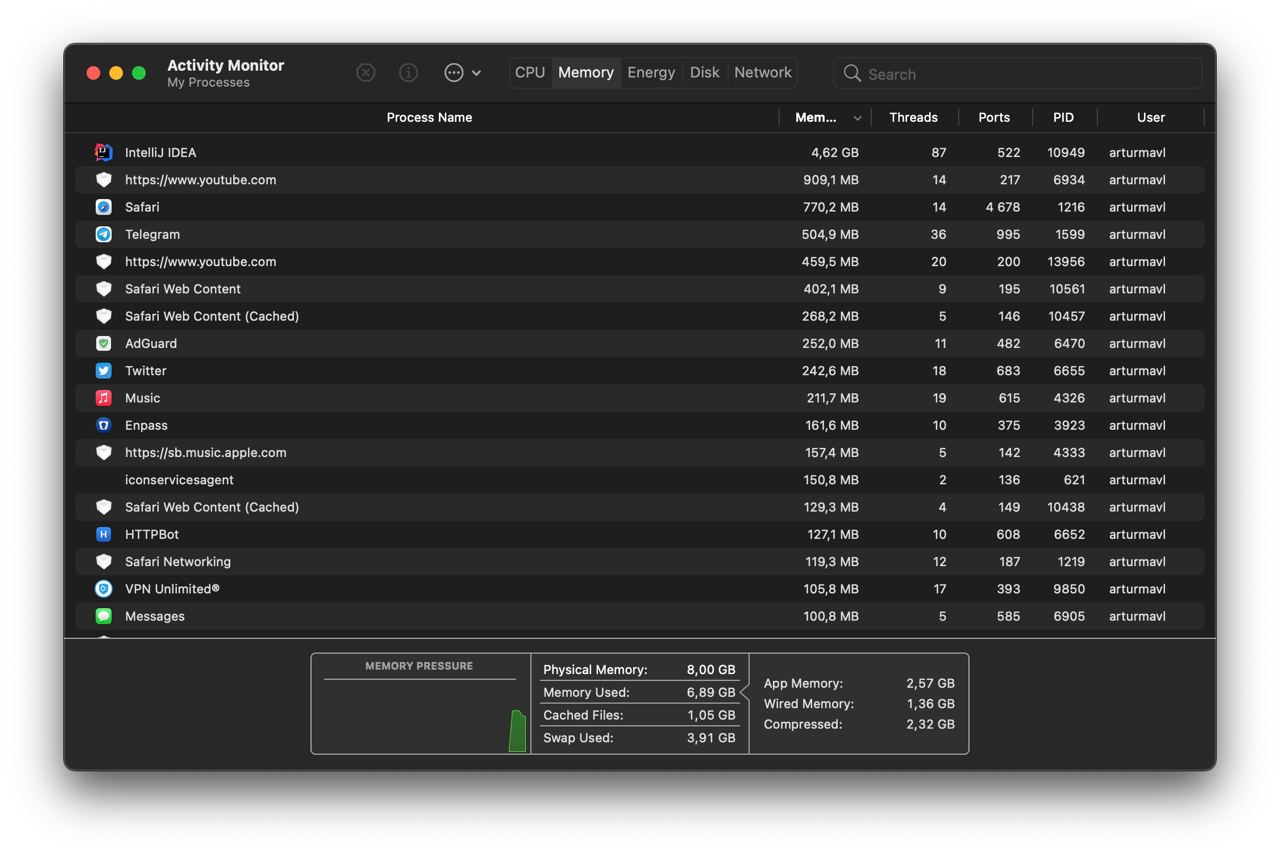Sort by the Ports column header
This screenshot has width=1280, height=855.
[994, 117]
